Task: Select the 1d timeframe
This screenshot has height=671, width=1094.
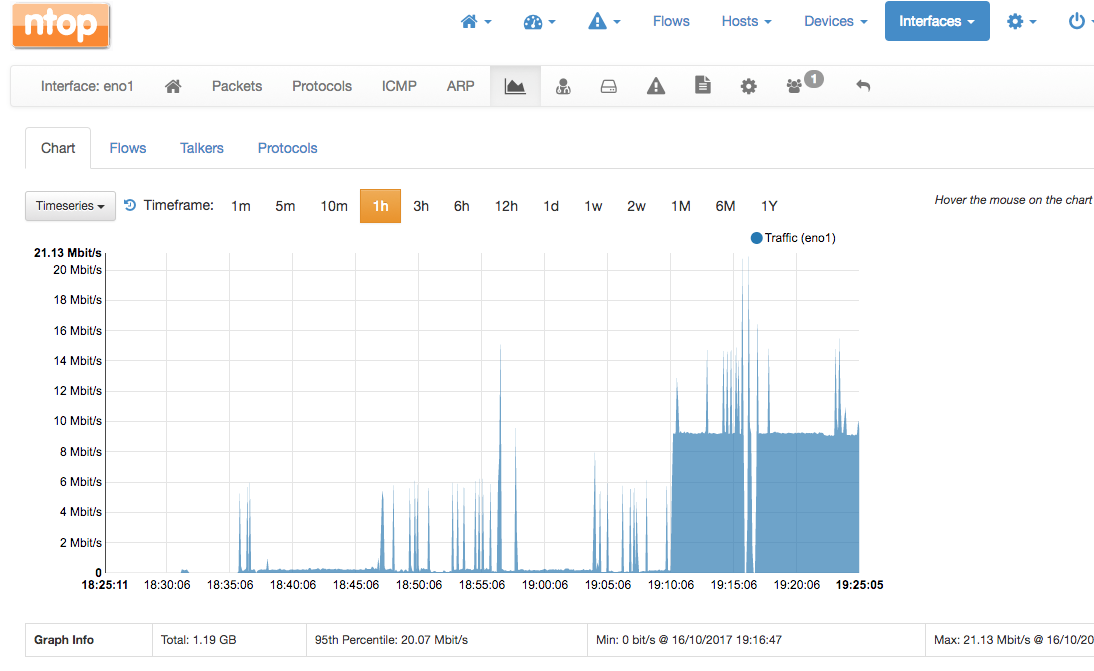Action: (x=550, y=205)
